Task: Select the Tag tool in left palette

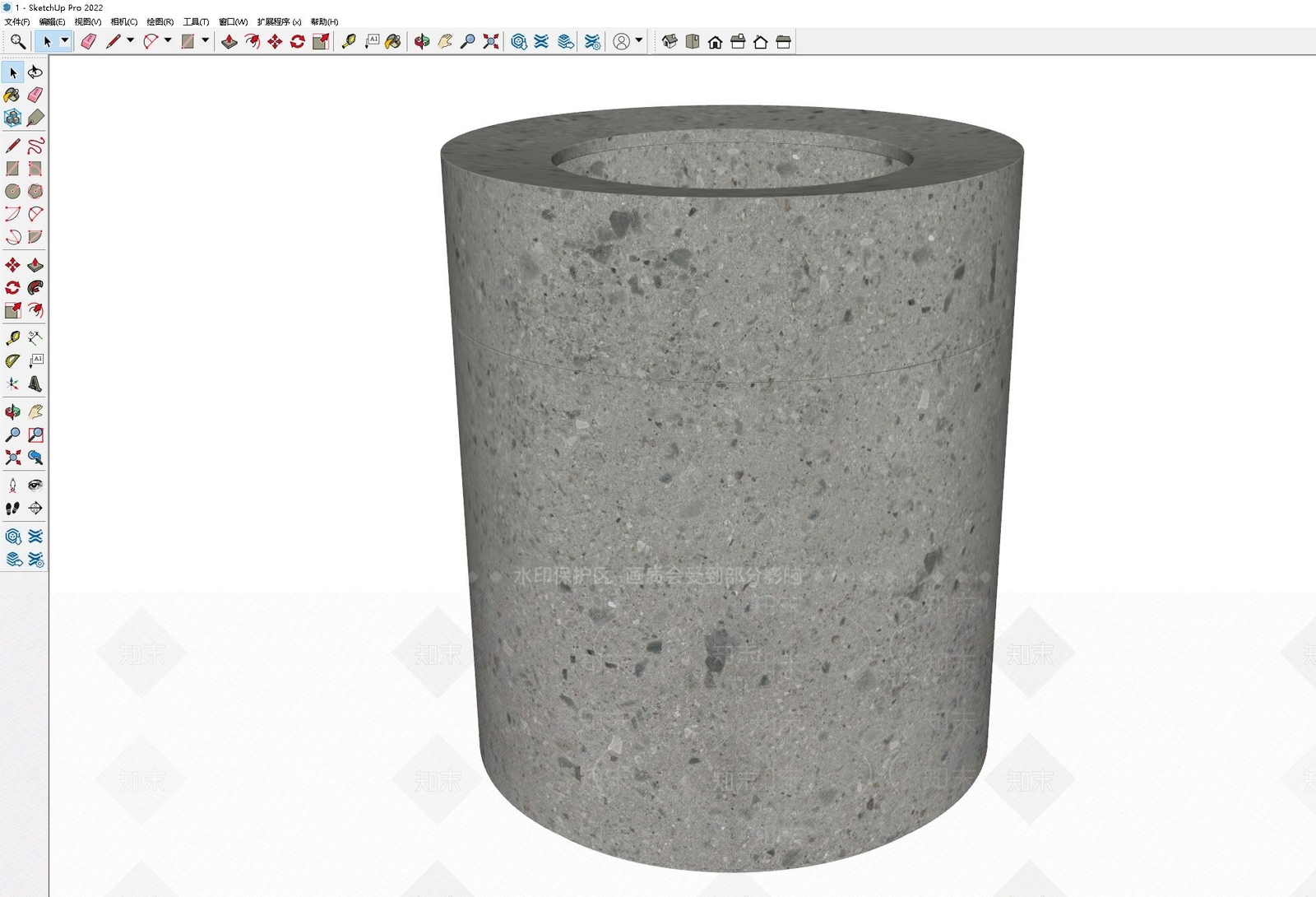Action: [x=35, y=119]
